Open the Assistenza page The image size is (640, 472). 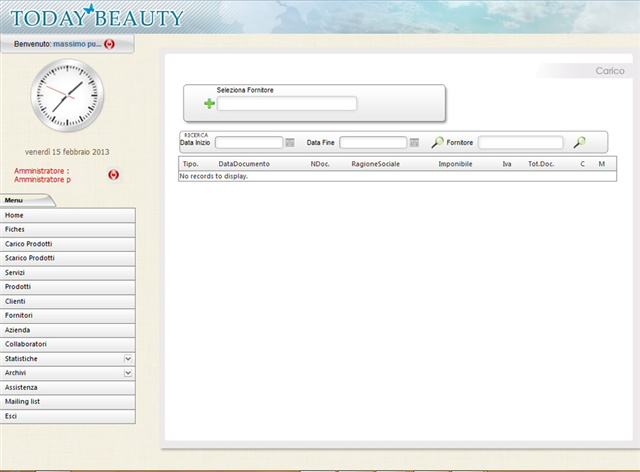tap(67, 387)
